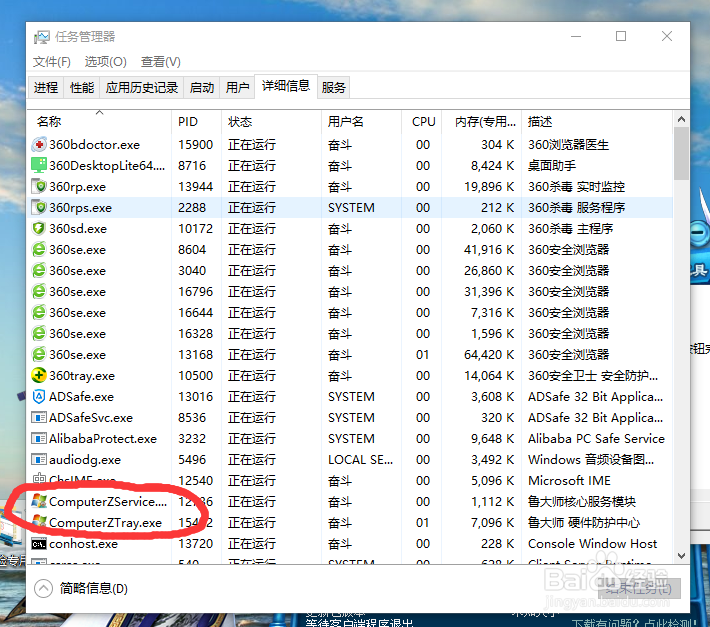710x627 pixels.
Task: Select PID cell 13720
Action: click(195, 543)
